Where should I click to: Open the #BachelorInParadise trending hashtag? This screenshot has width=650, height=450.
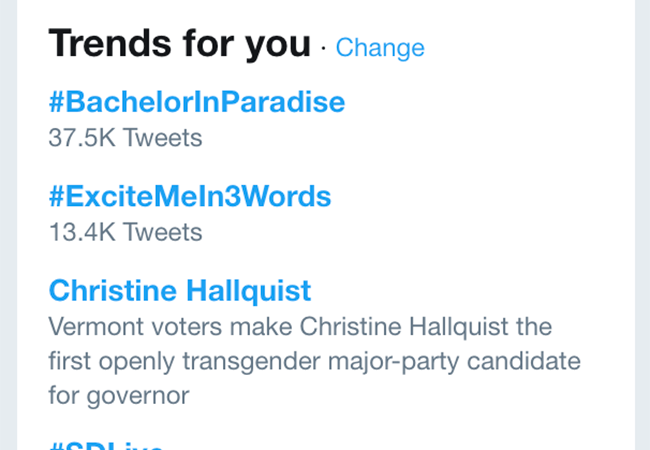point(196,101)
